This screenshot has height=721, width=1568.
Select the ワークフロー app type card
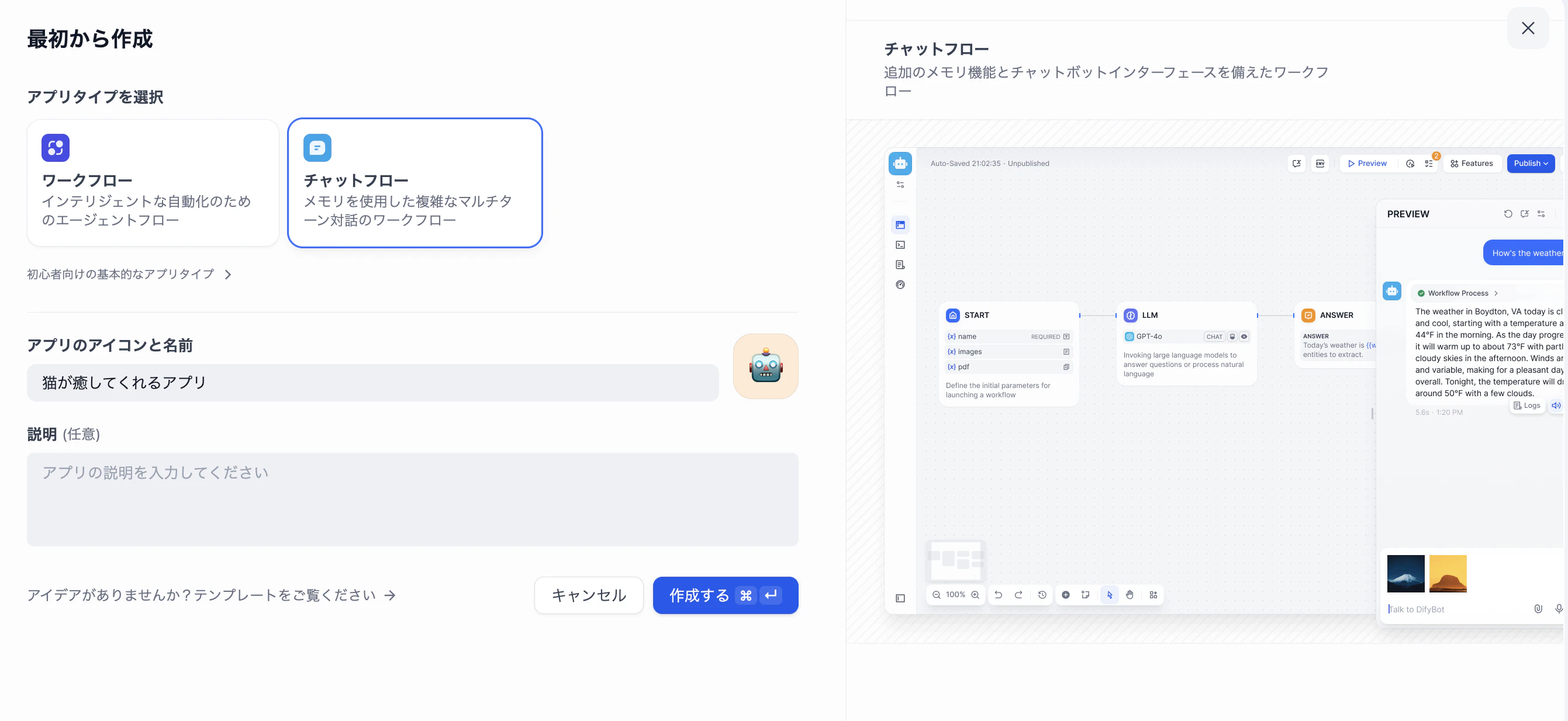pyautogui.click(x=153, y=182)
